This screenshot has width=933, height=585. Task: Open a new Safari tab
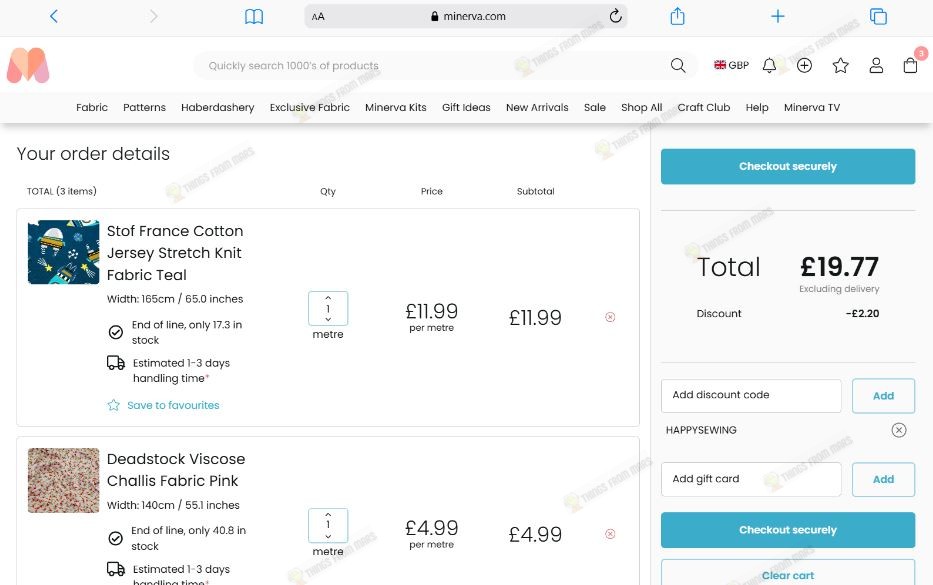click(x=778, y=16)
